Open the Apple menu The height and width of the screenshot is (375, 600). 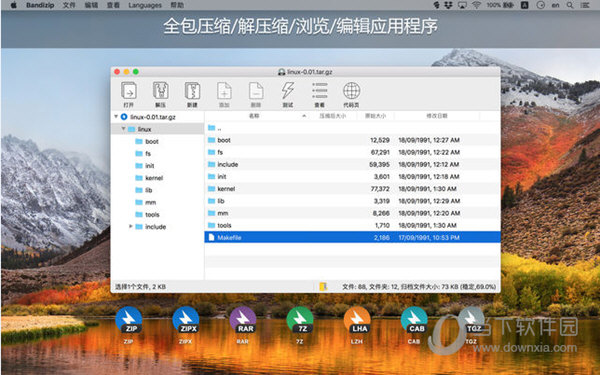tap(13, 5)
